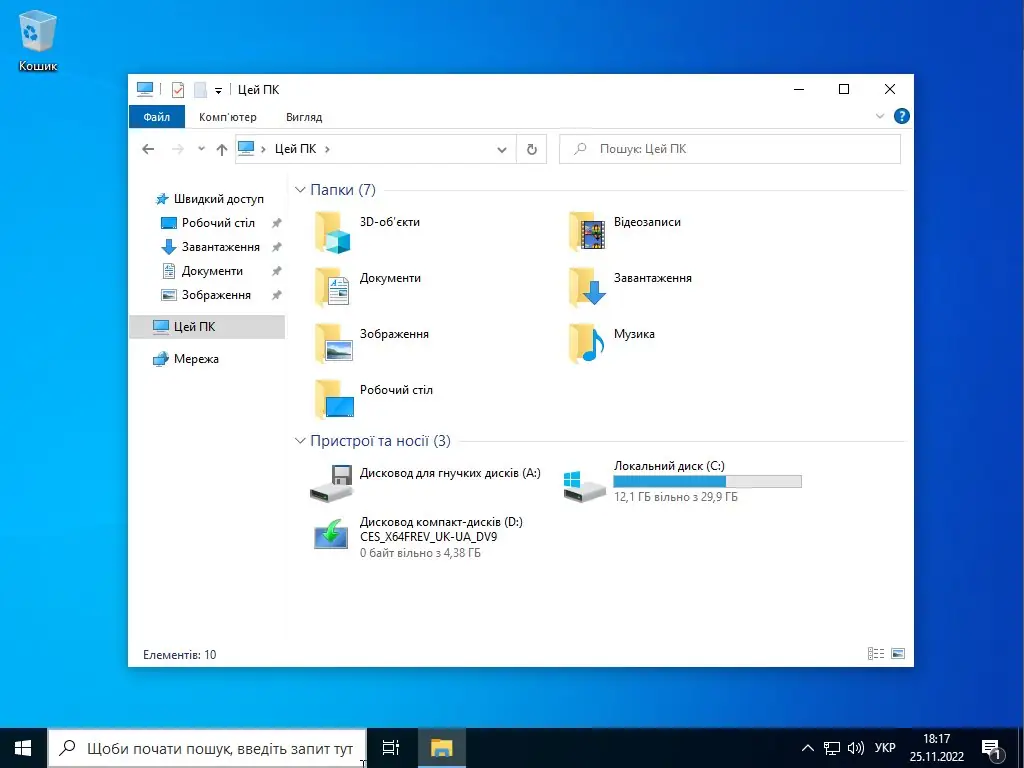Screen dimensions: 1024x768
Task: Show hidden tray icons chevron
Action: (x=808, y=748)
